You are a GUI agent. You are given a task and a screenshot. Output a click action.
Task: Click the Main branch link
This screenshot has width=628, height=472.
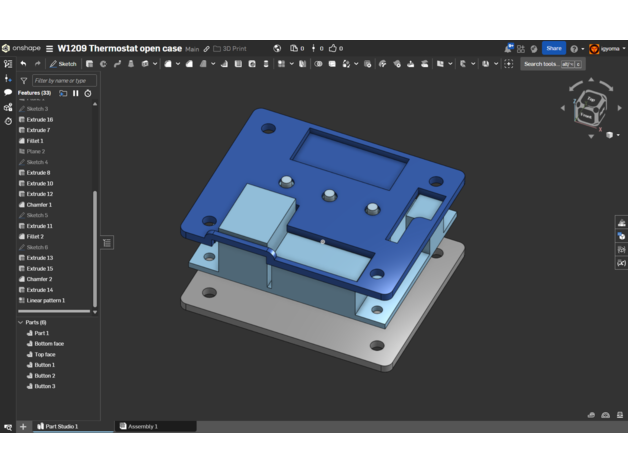click(192, 48)
